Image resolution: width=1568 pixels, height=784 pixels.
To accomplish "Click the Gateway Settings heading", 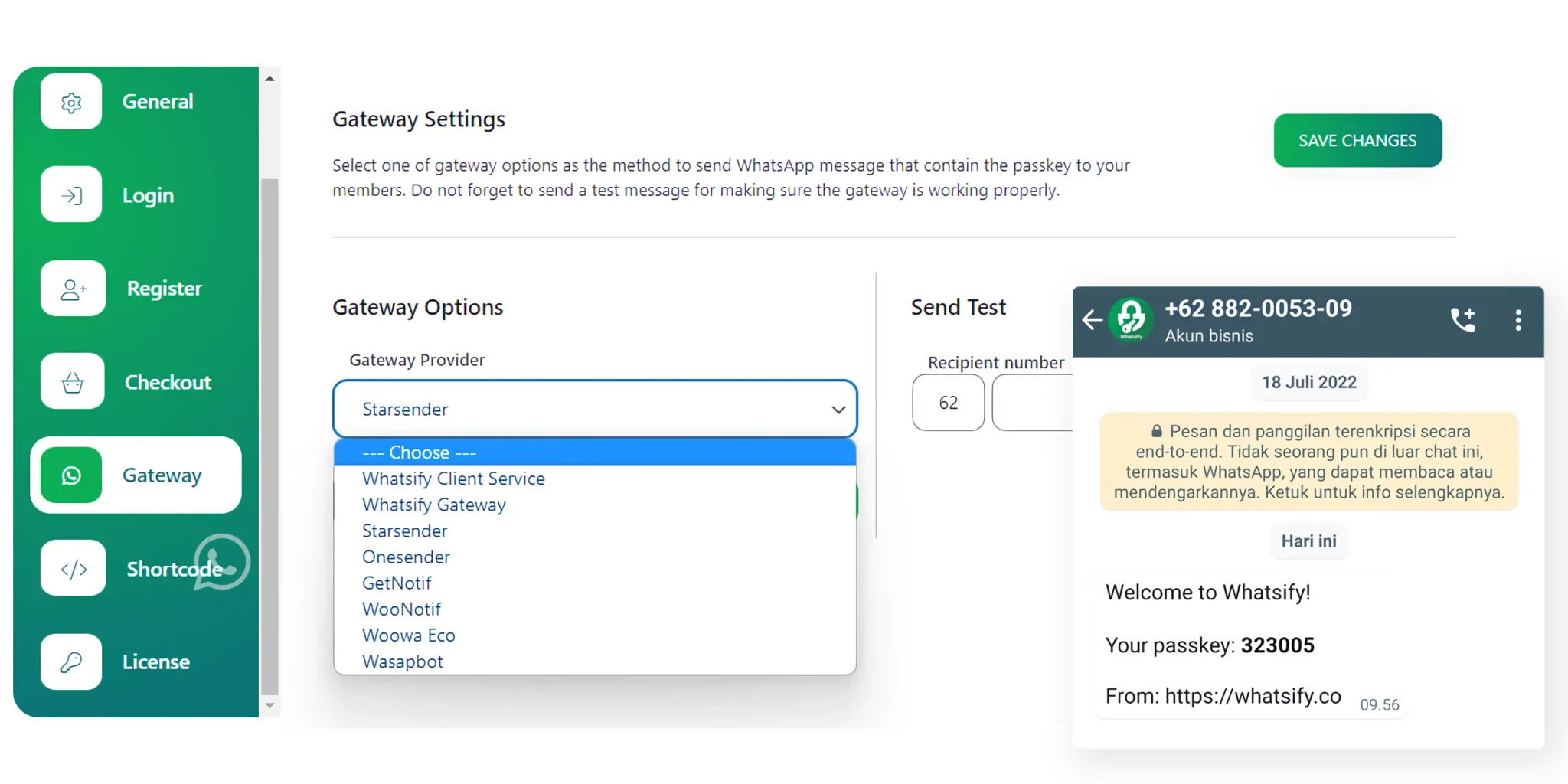I will (x=419, y=119).
